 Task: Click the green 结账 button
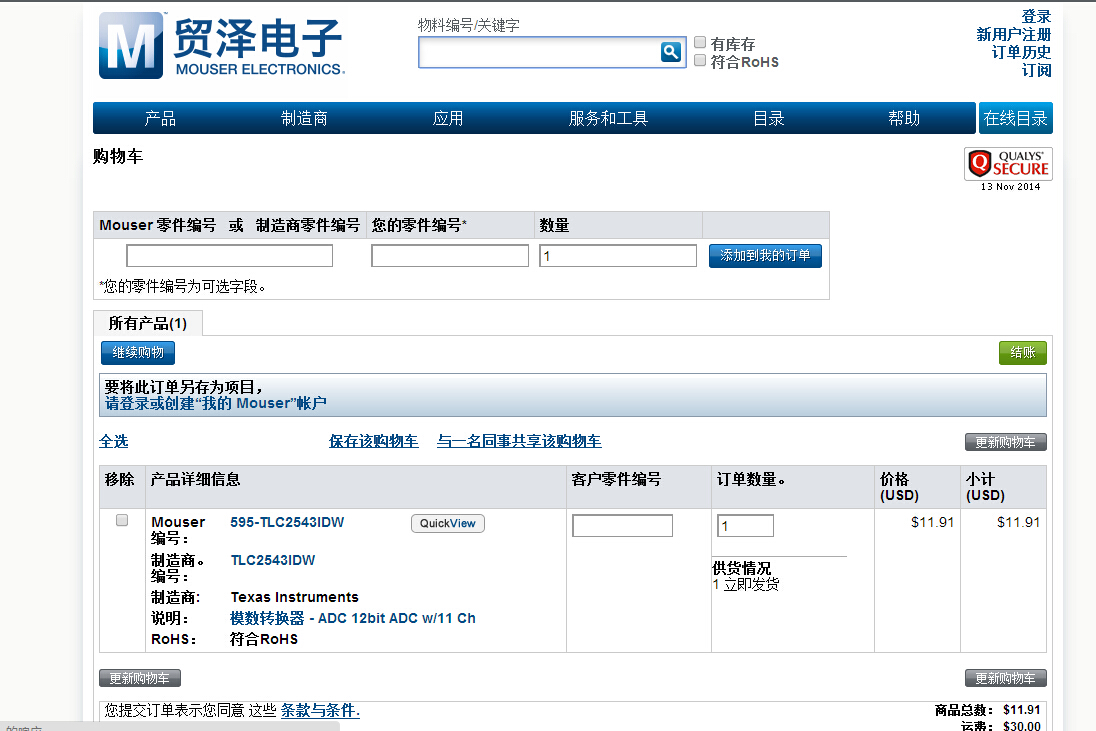click(x=1023, y=353)
